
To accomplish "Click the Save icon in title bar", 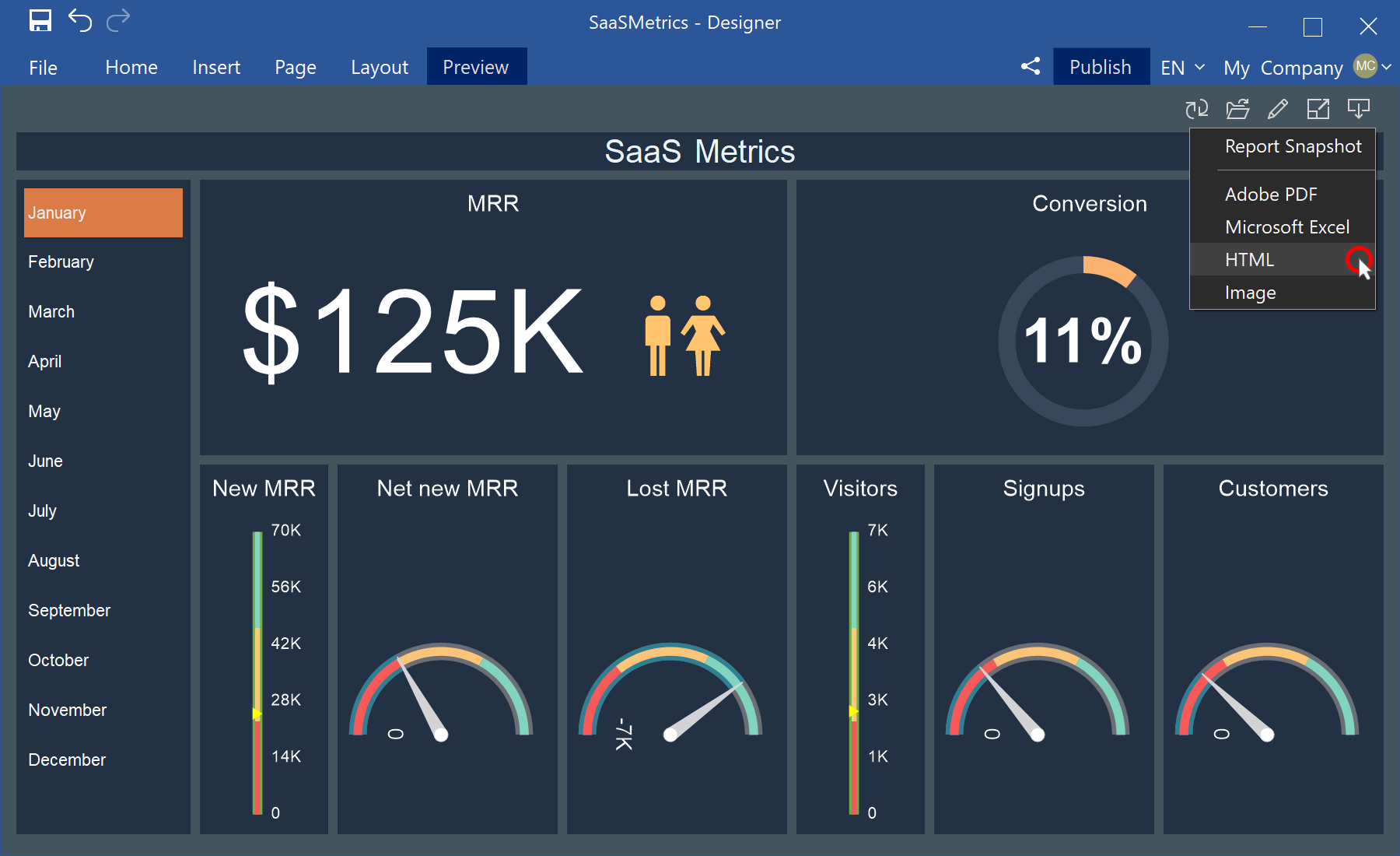I will pos(40,20).
